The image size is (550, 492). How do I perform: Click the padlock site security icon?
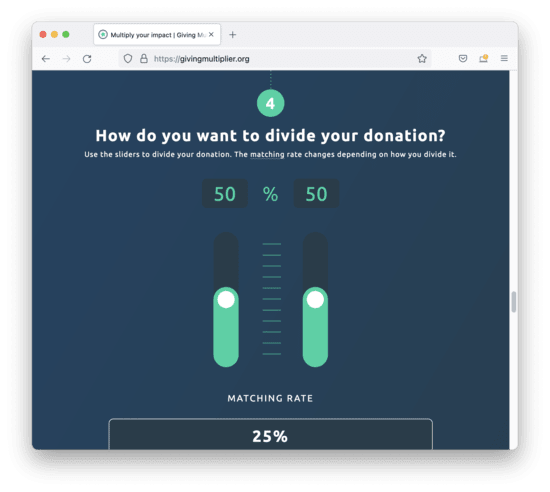pos(144,59)
